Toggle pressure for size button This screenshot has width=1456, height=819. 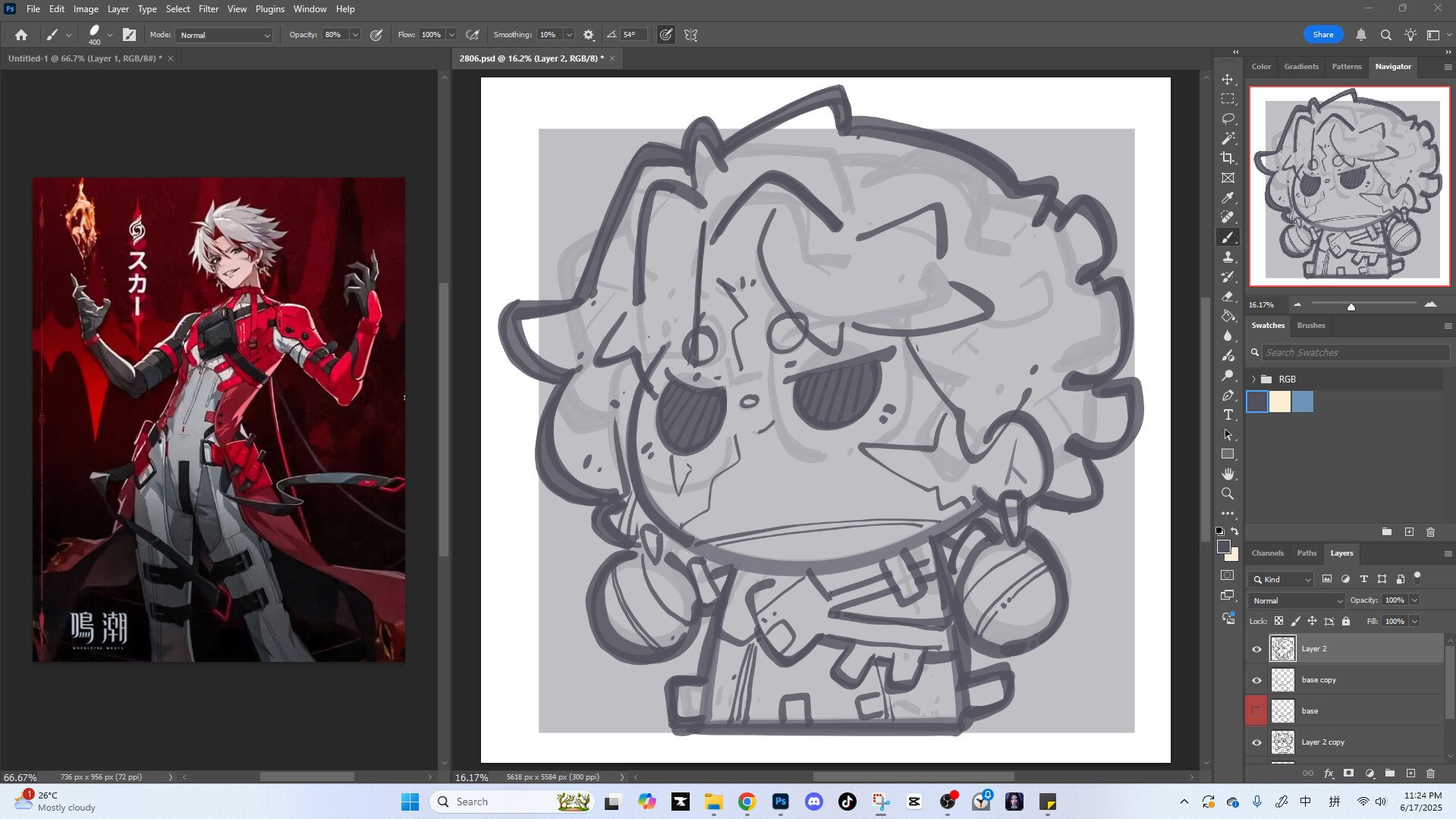click(665, 35)
